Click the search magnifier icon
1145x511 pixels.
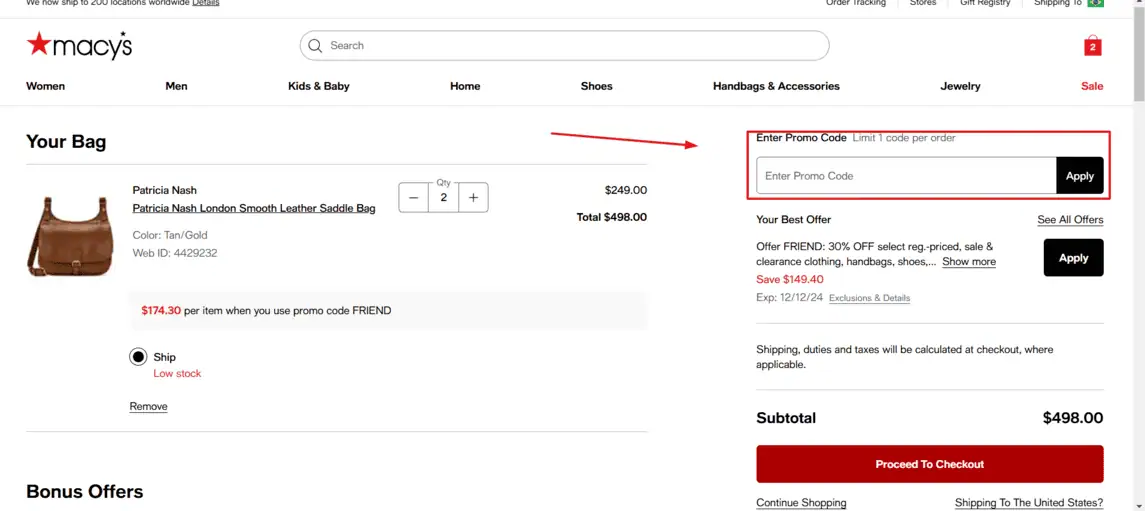[315, 45]
